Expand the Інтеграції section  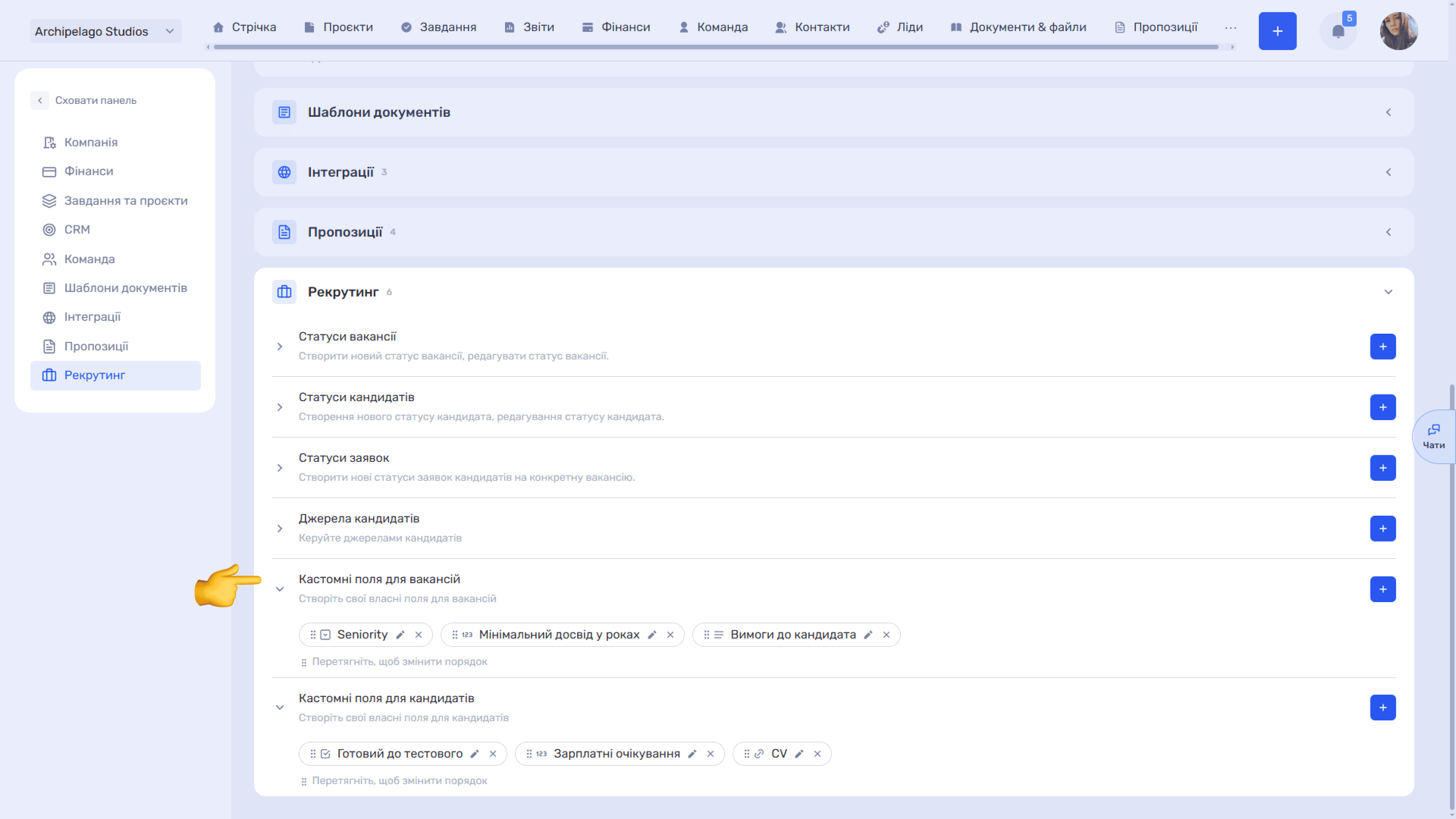1388,173
